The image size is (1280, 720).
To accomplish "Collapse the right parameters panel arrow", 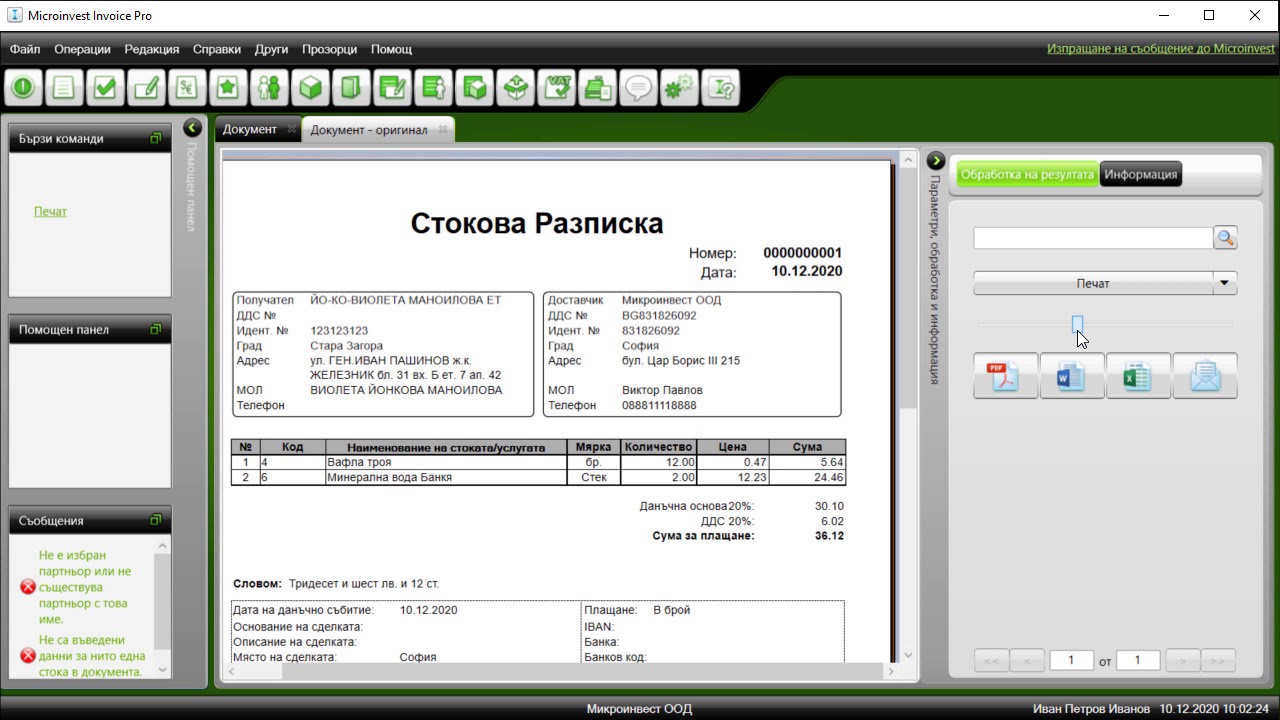I will coord(936,160).
